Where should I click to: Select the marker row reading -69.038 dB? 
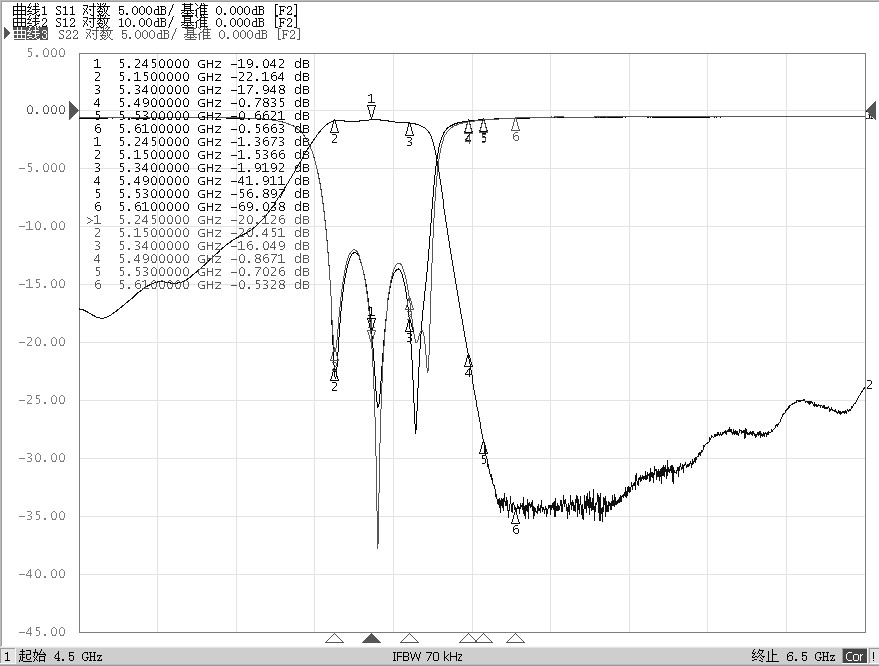click(200, 207)
